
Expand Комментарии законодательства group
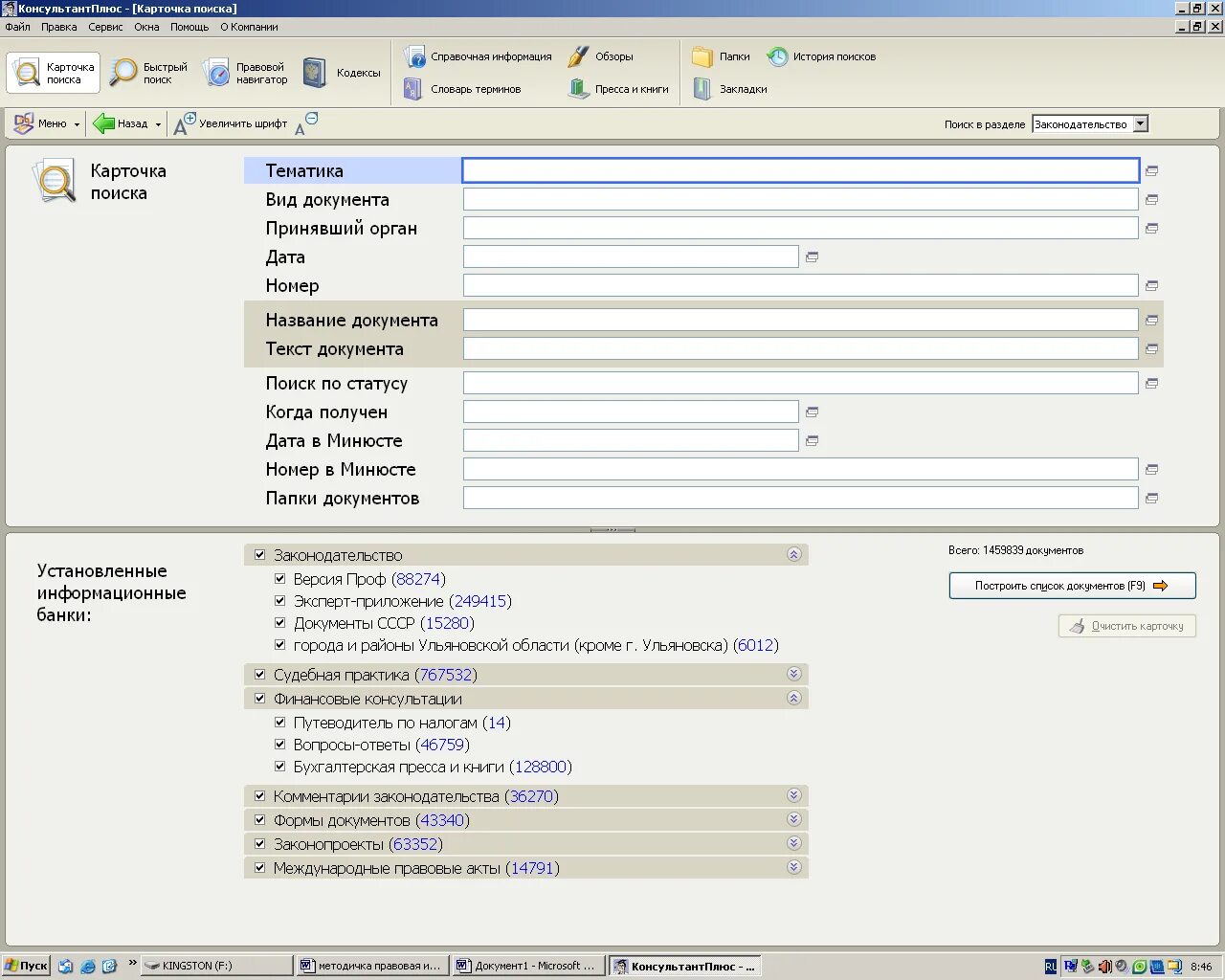point(793,795)
